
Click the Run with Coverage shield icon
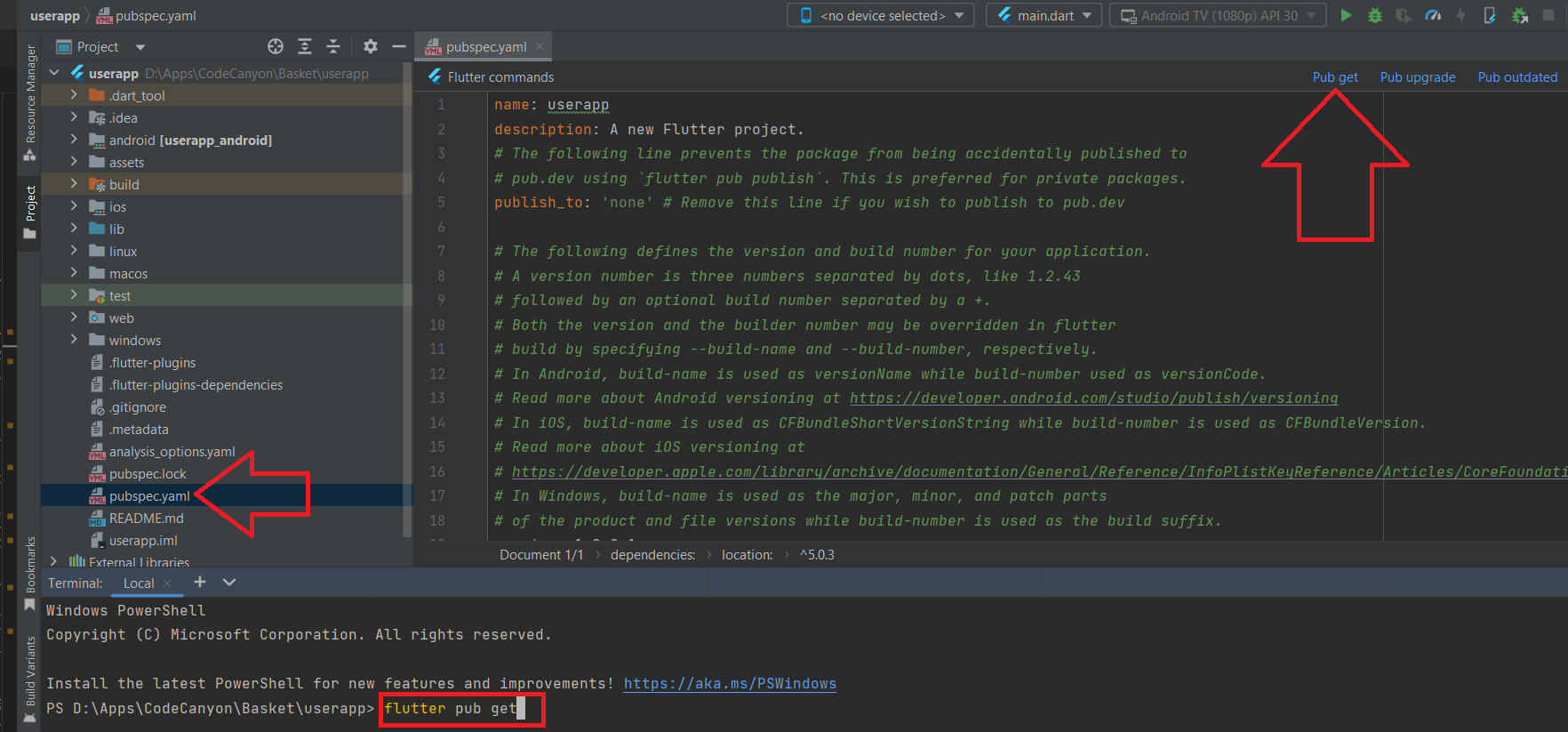(1403, 15)
